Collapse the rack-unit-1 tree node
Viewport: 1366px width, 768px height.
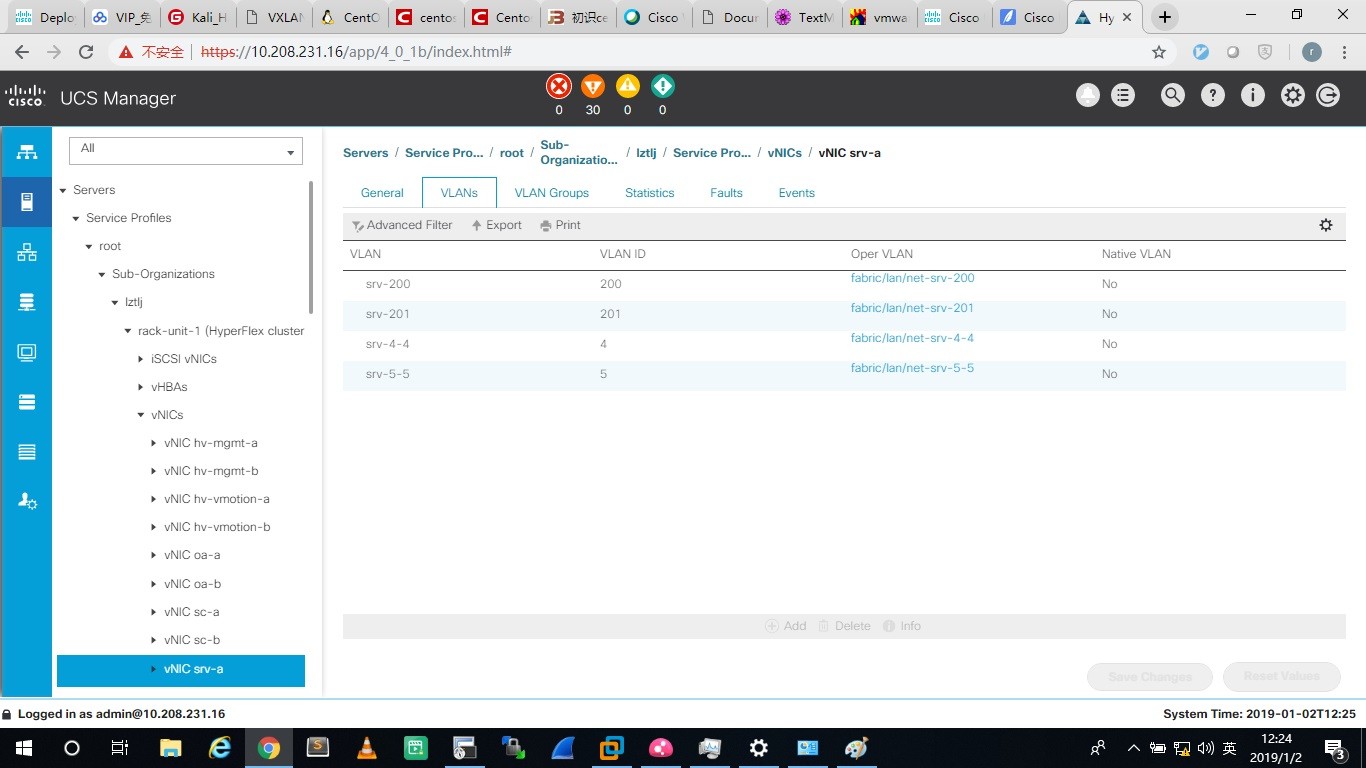128,331
